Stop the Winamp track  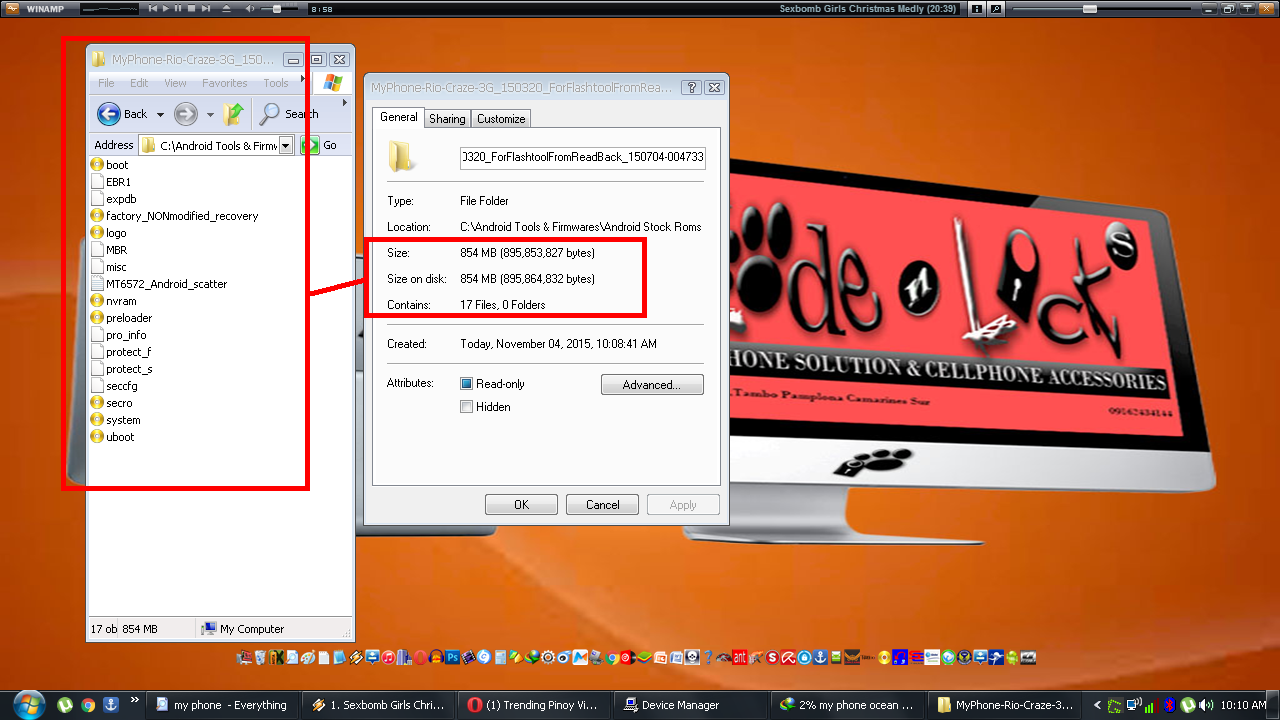[x=192, y=9]
